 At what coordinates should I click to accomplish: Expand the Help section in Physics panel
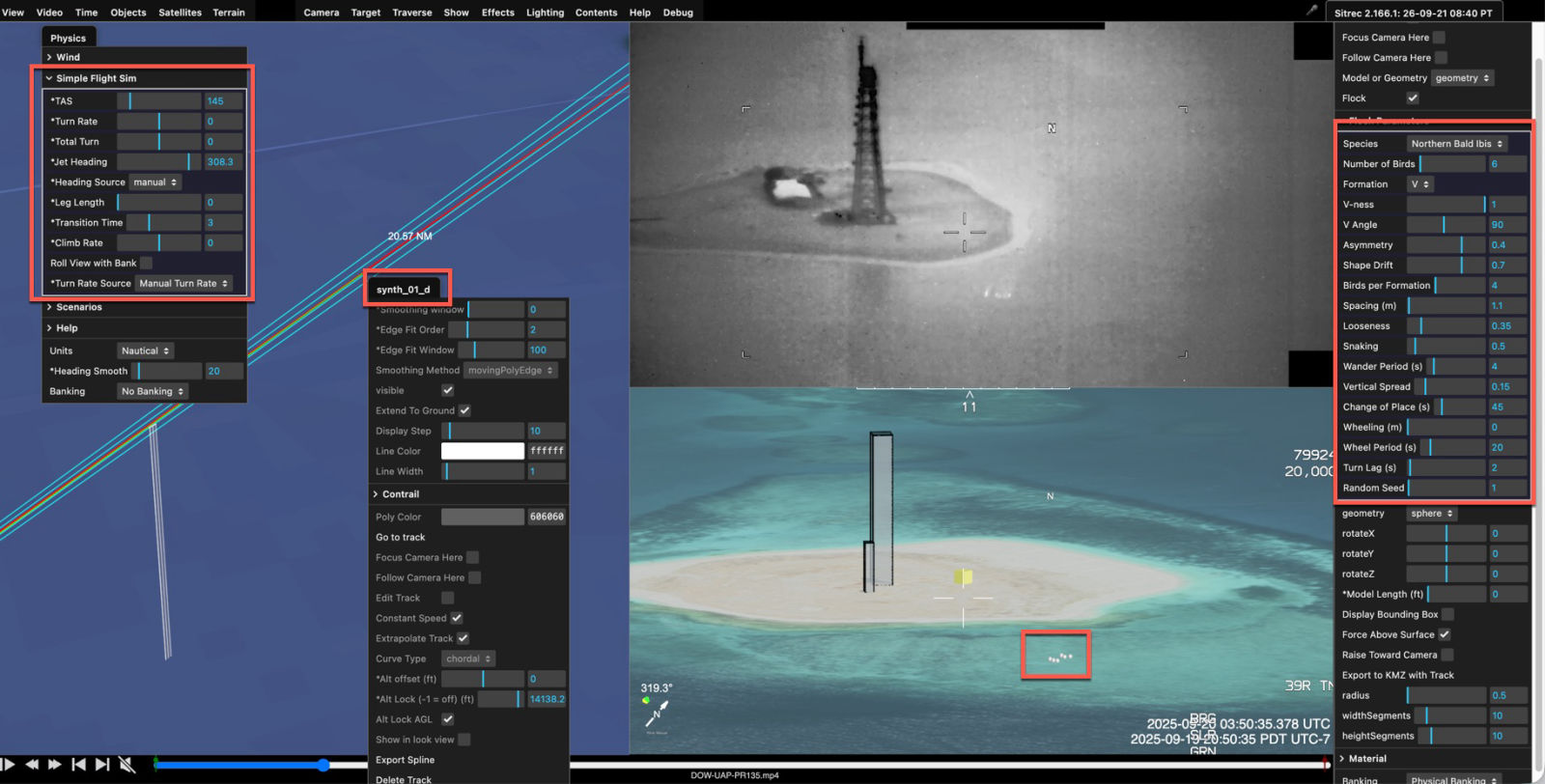click(x=145, y=328)
